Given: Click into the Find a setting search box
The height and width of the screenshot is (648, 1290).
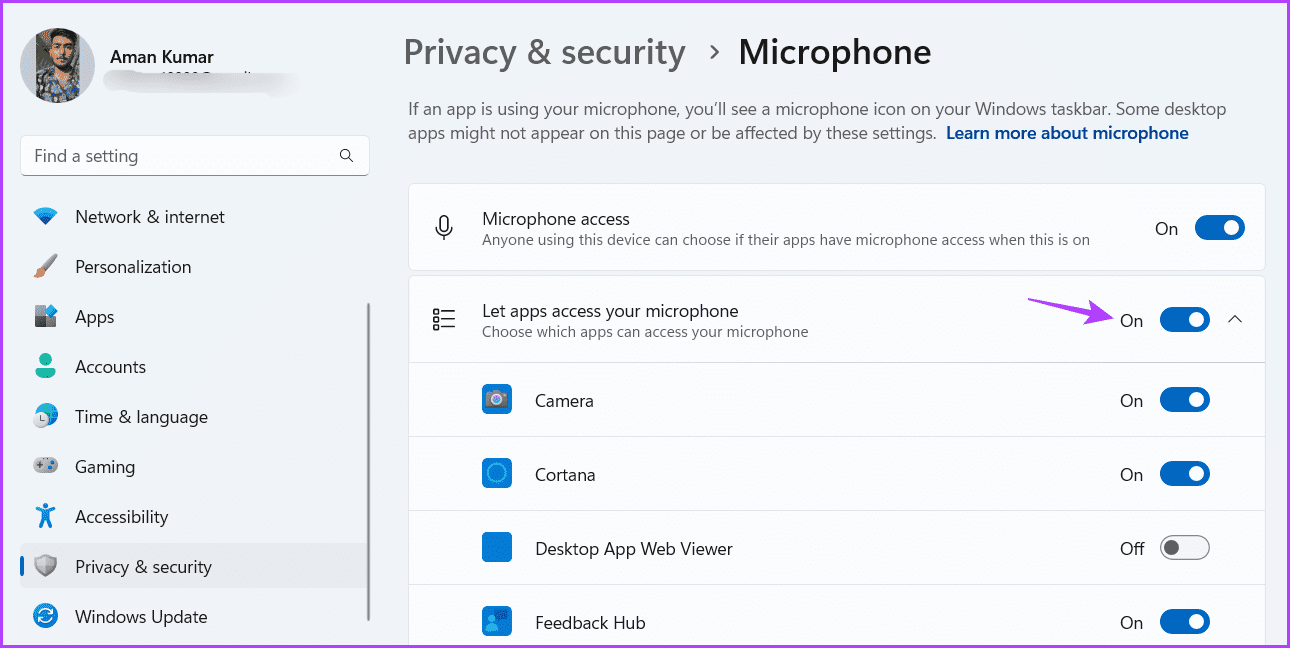Looking at the screenshot, I should click(x=195, y=156).
